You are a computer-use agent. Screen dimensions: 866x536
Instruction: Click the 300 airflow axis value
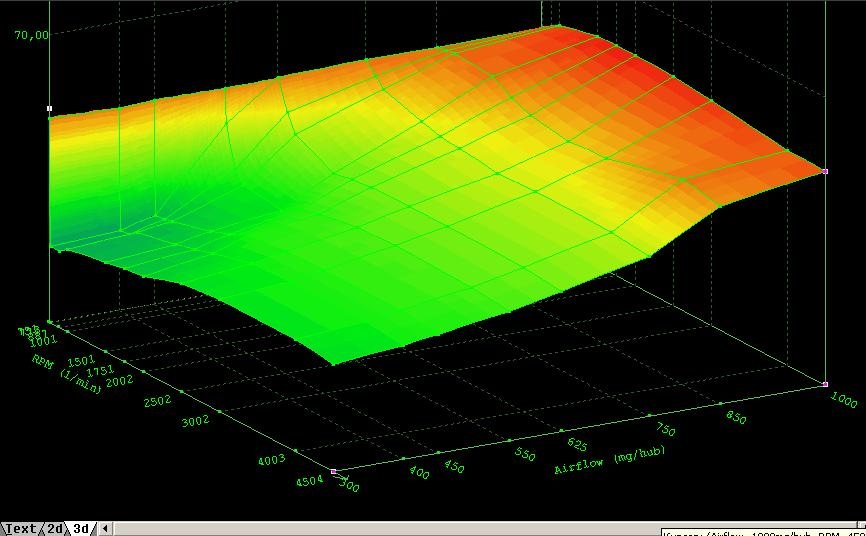[349, 486]
